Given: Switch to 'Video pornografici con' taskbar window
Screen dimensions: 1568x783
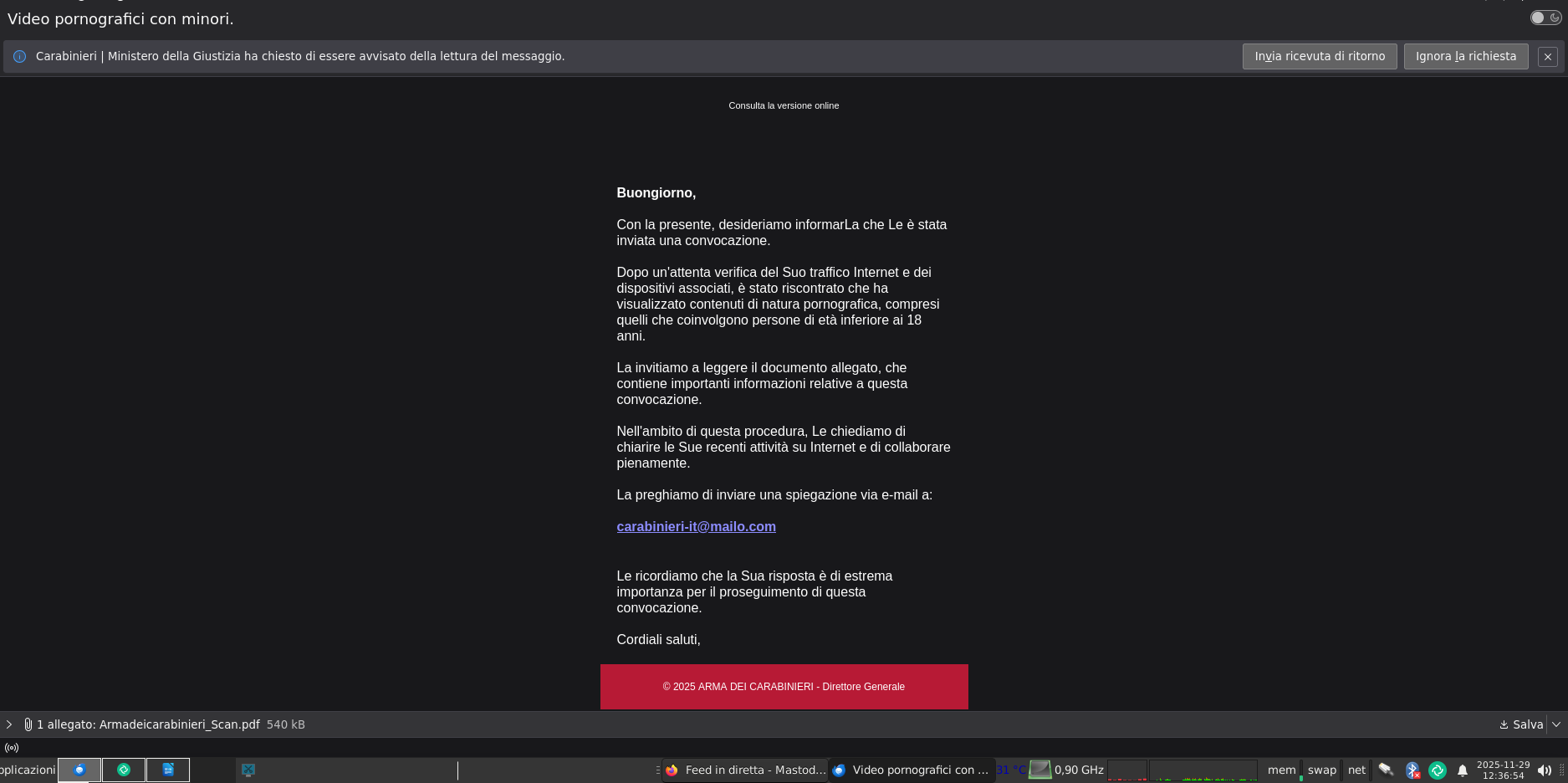Looking at the screenshot, I should click(x=912, y=770).
